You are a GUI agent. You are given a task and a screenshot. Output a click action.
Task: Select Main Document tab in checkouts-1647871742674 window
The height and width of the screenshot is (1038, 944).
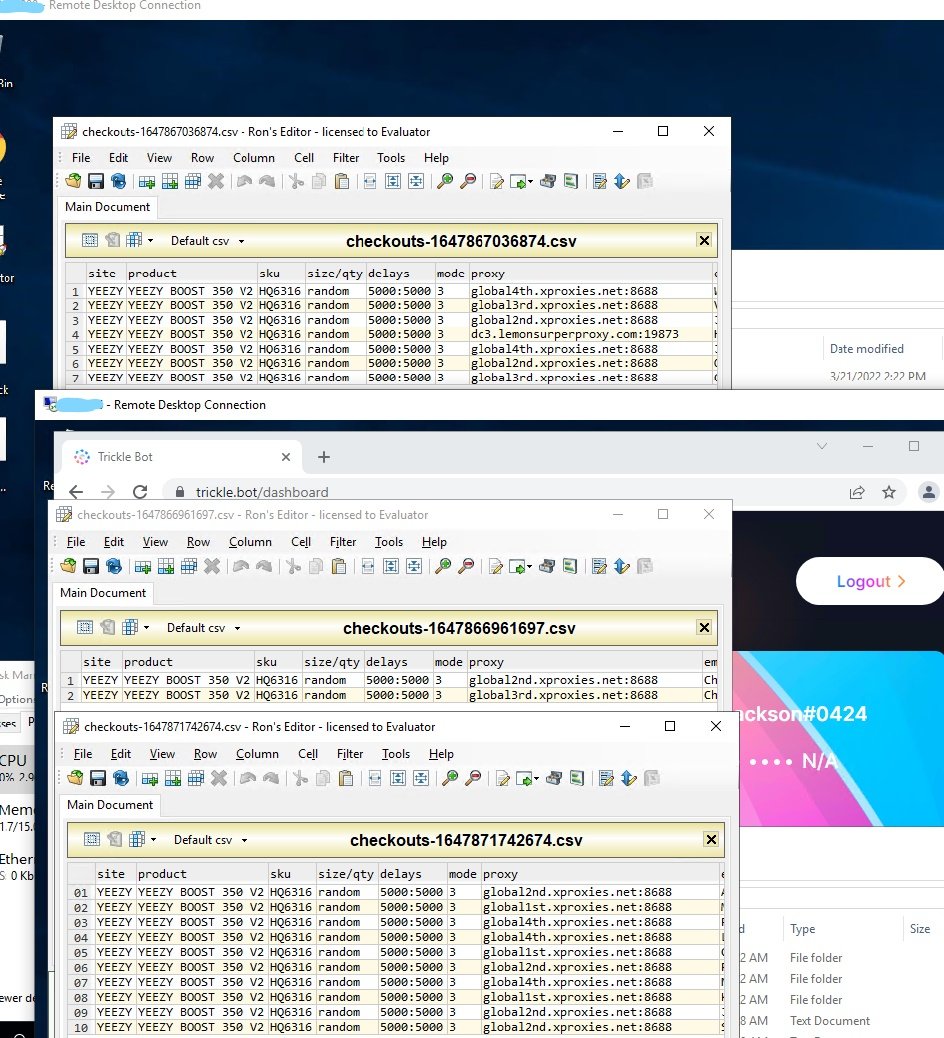click(x=110, y=804)
